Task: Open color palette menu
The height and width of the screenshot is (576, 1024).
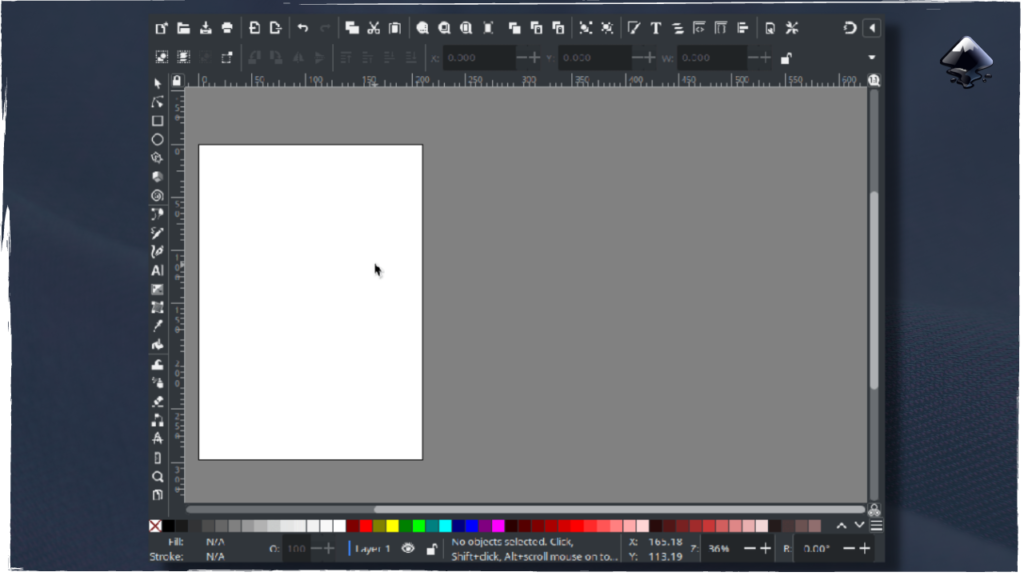Action: 877,526
